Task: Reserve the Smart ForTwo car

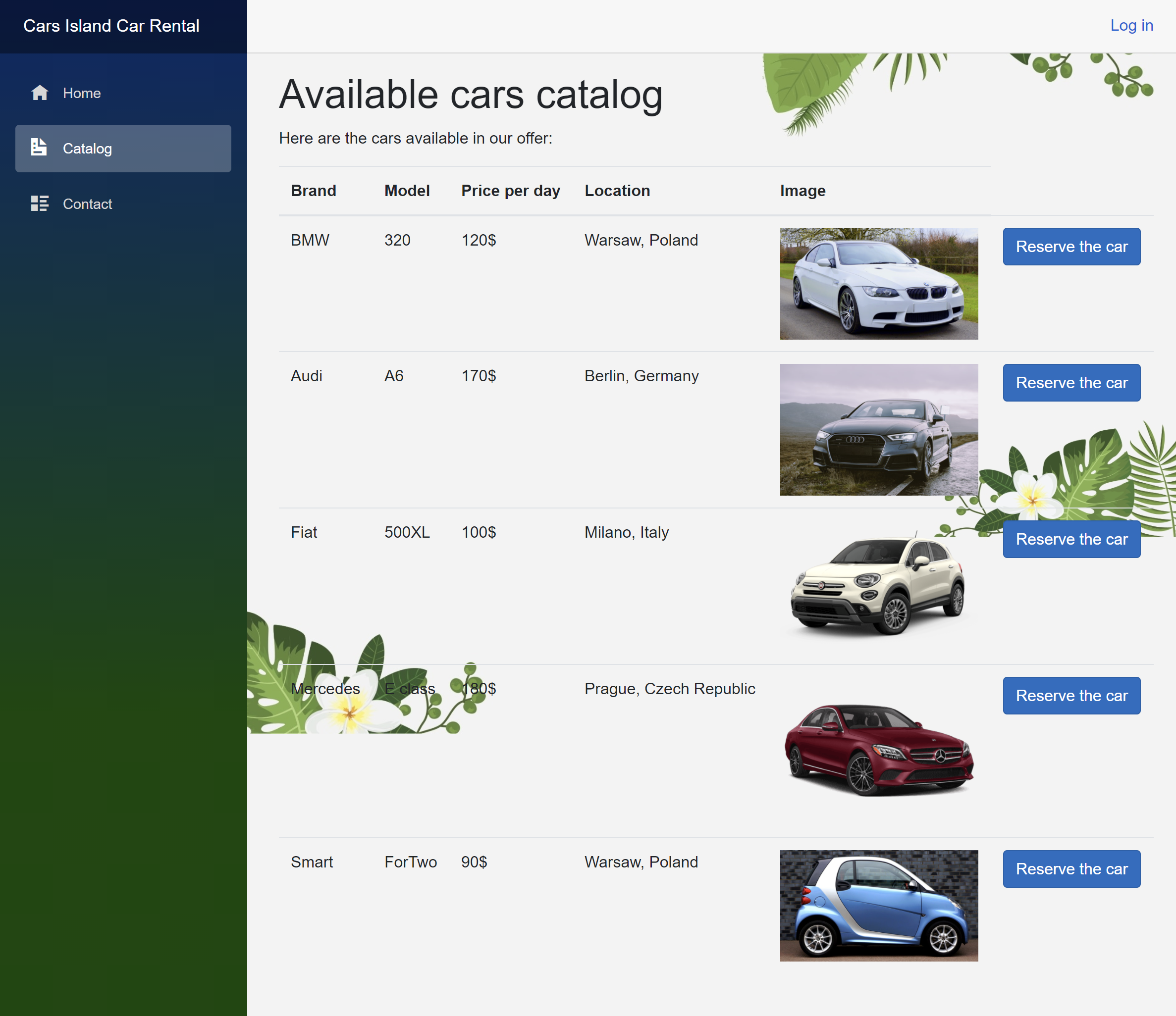Action: (1071, 868)
